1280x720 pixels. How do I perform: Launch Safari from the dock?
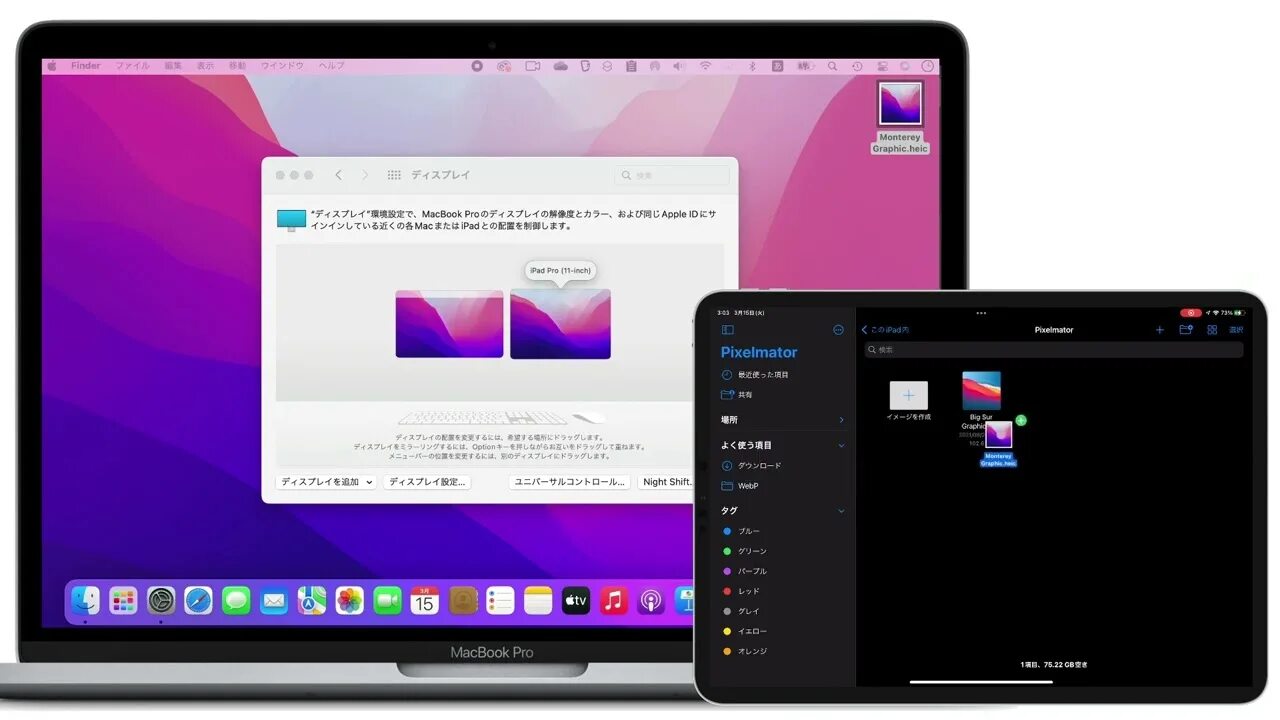[x=198, y=600]
